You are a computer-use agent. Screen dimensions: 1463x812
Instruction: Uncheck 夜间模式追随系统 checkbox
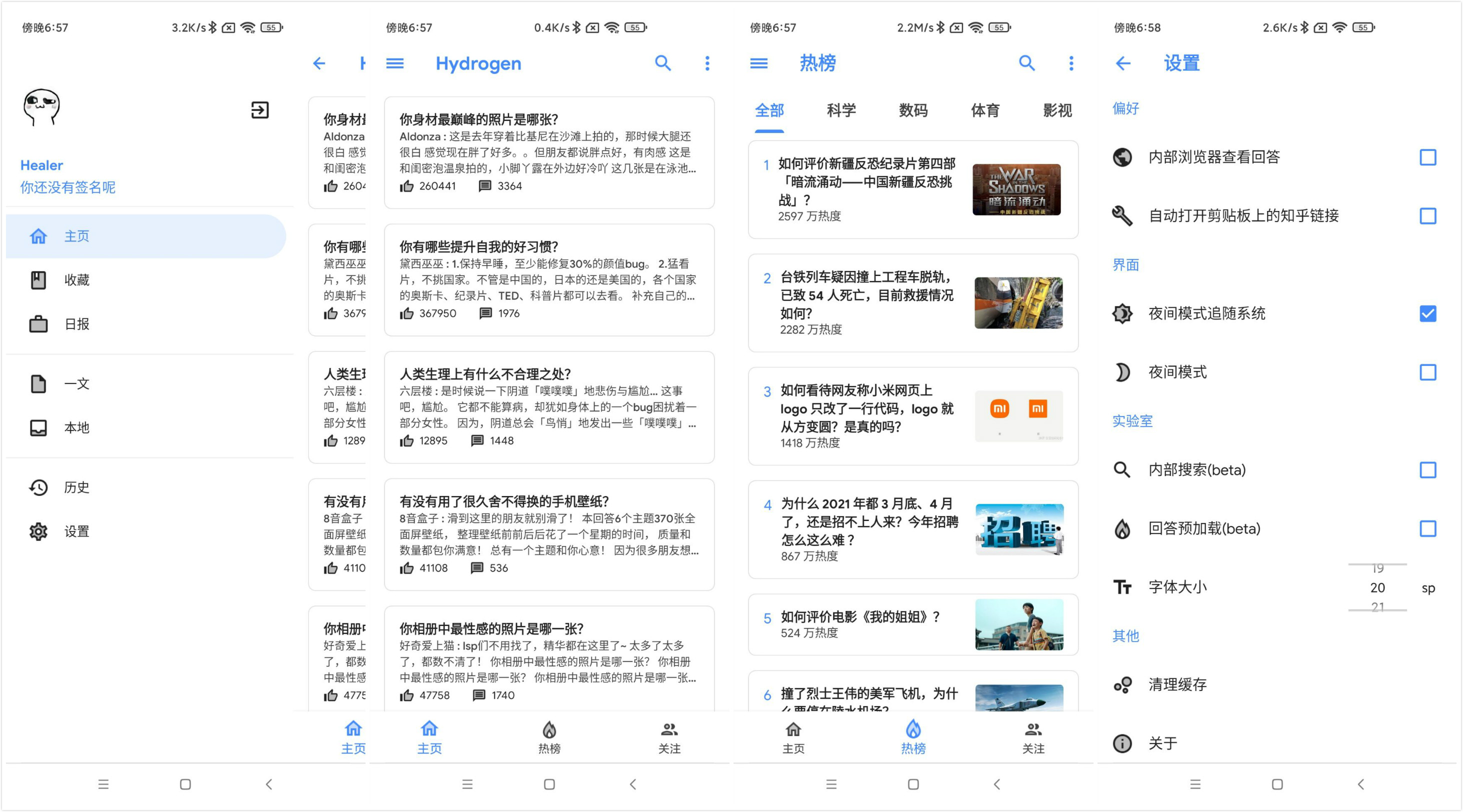click(1428, 313)
